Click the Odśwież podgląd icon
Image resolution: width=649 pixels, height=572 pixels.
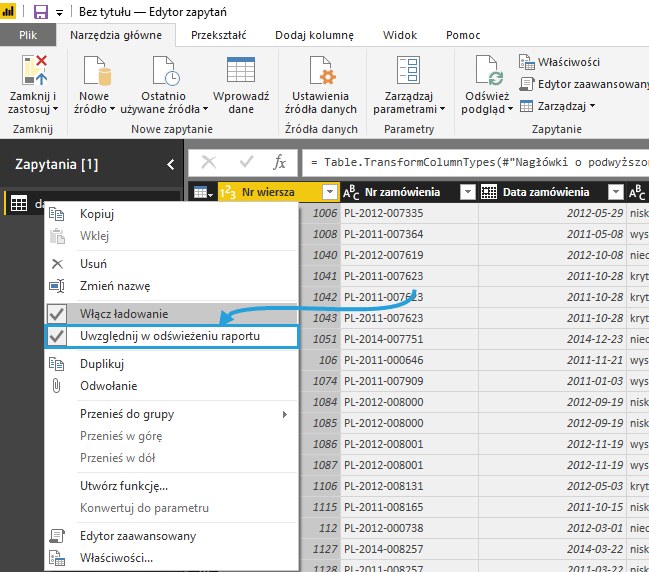[487, 71]
